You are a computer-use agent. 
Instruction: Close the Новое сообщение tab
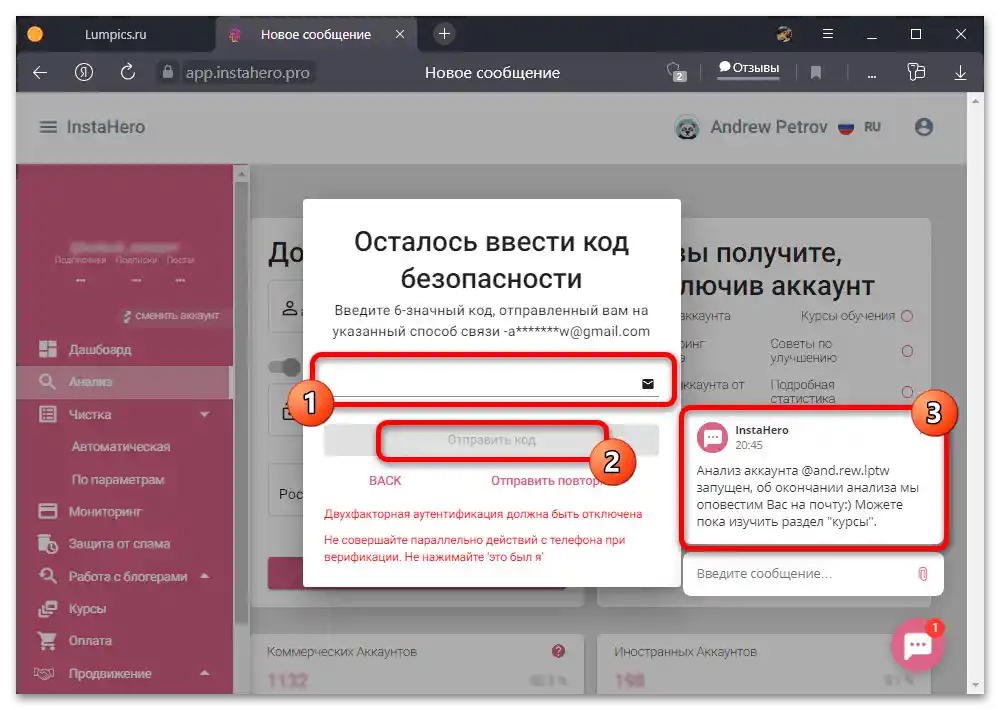400,34
